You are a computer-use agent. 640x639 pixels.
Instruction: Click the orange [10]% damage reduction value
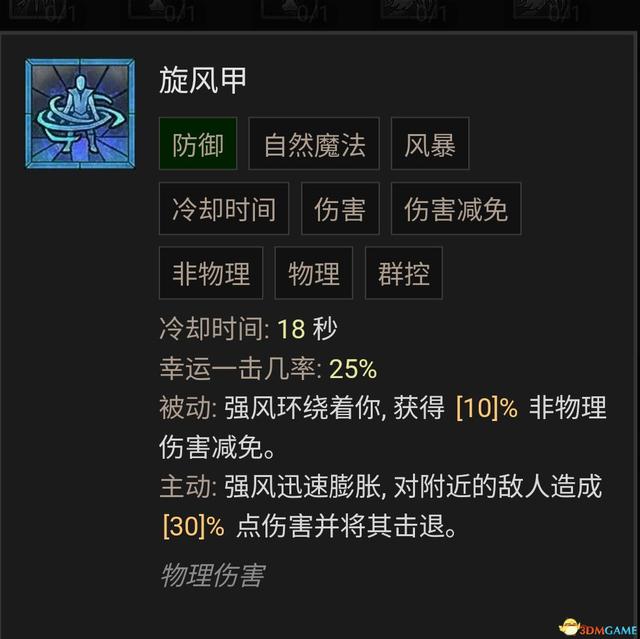[487, 408]
